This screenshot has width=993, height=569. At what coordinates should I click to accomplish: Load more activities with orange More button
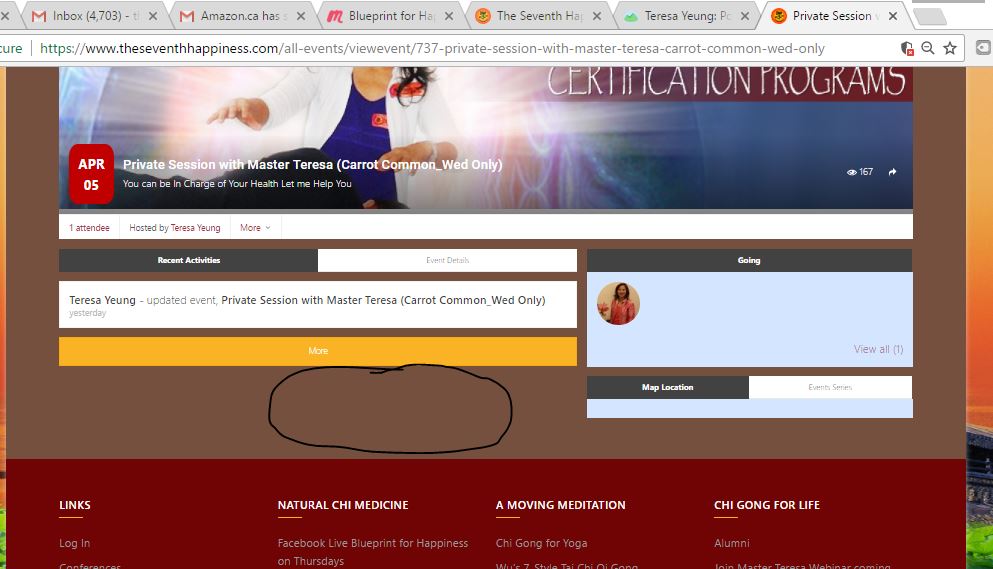coord(318,351)
